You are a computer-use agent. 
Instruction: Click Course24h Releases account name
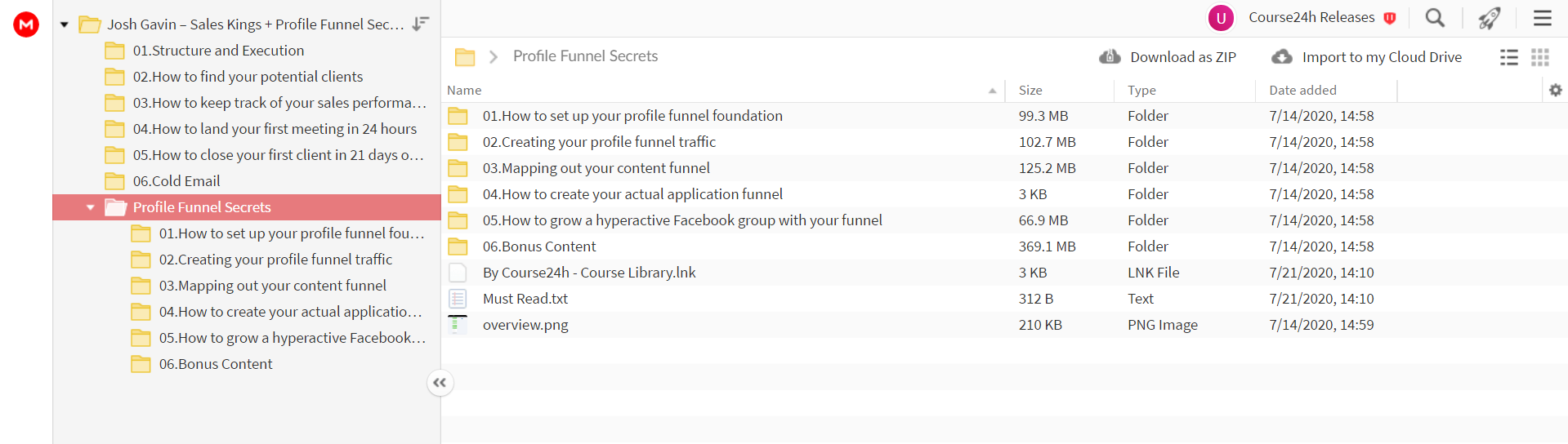[x=1311, y=17]
